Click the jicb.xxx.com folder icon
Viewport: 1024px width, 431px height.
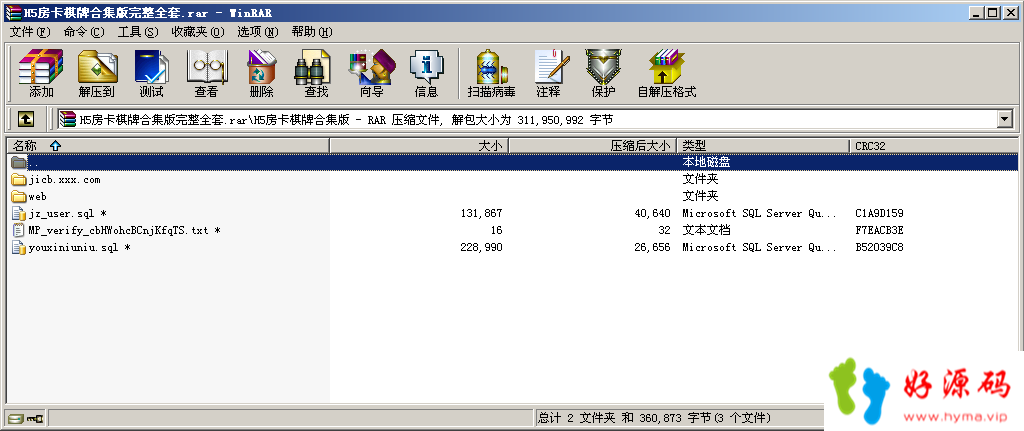pos(18,180)
